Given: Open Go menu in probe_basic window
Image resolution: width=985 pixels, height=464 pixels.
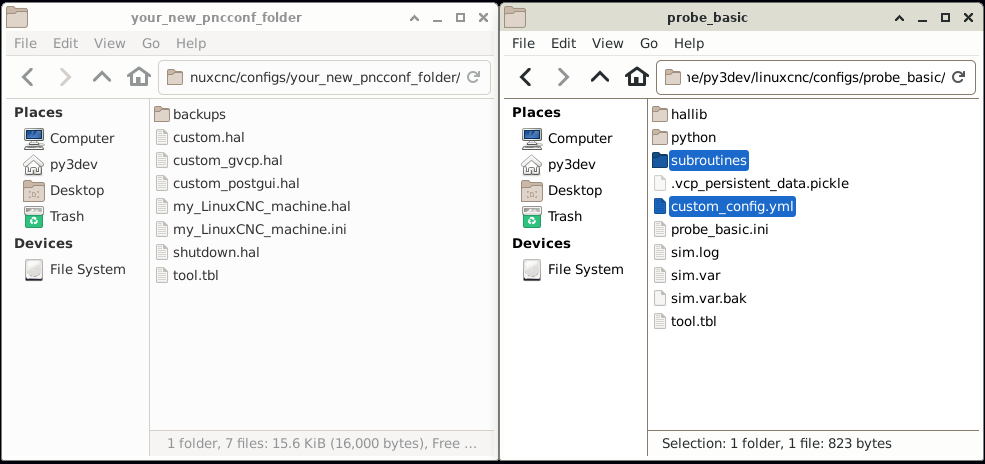Looking at the screenshot, I should coord(649,43).
